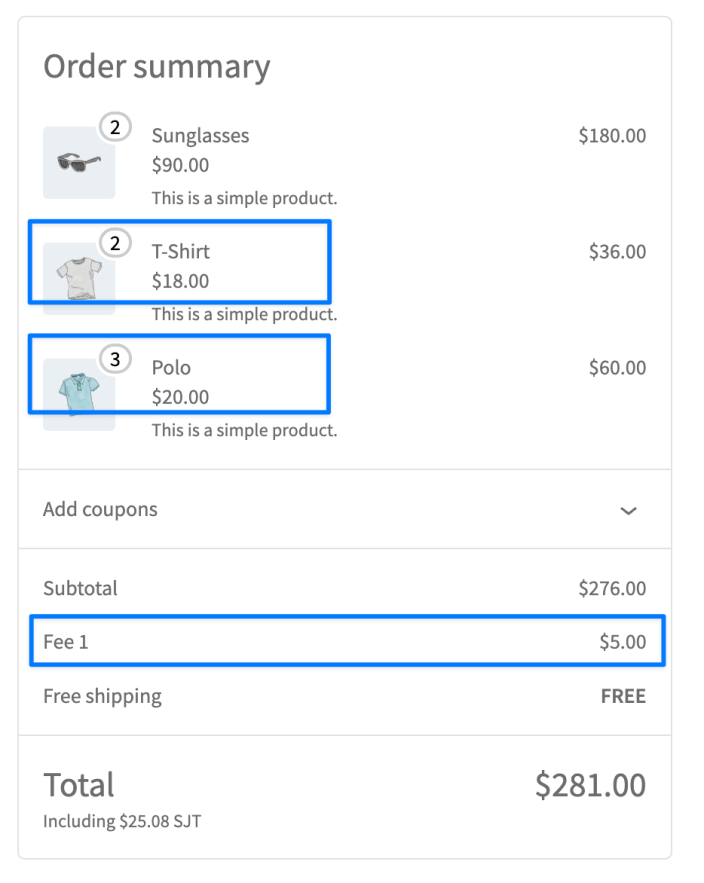Click the Fee 1 row label
Image resolution: width=704 pixels, height=883 pixels.
pyautogui.click(x=66, y=642)
